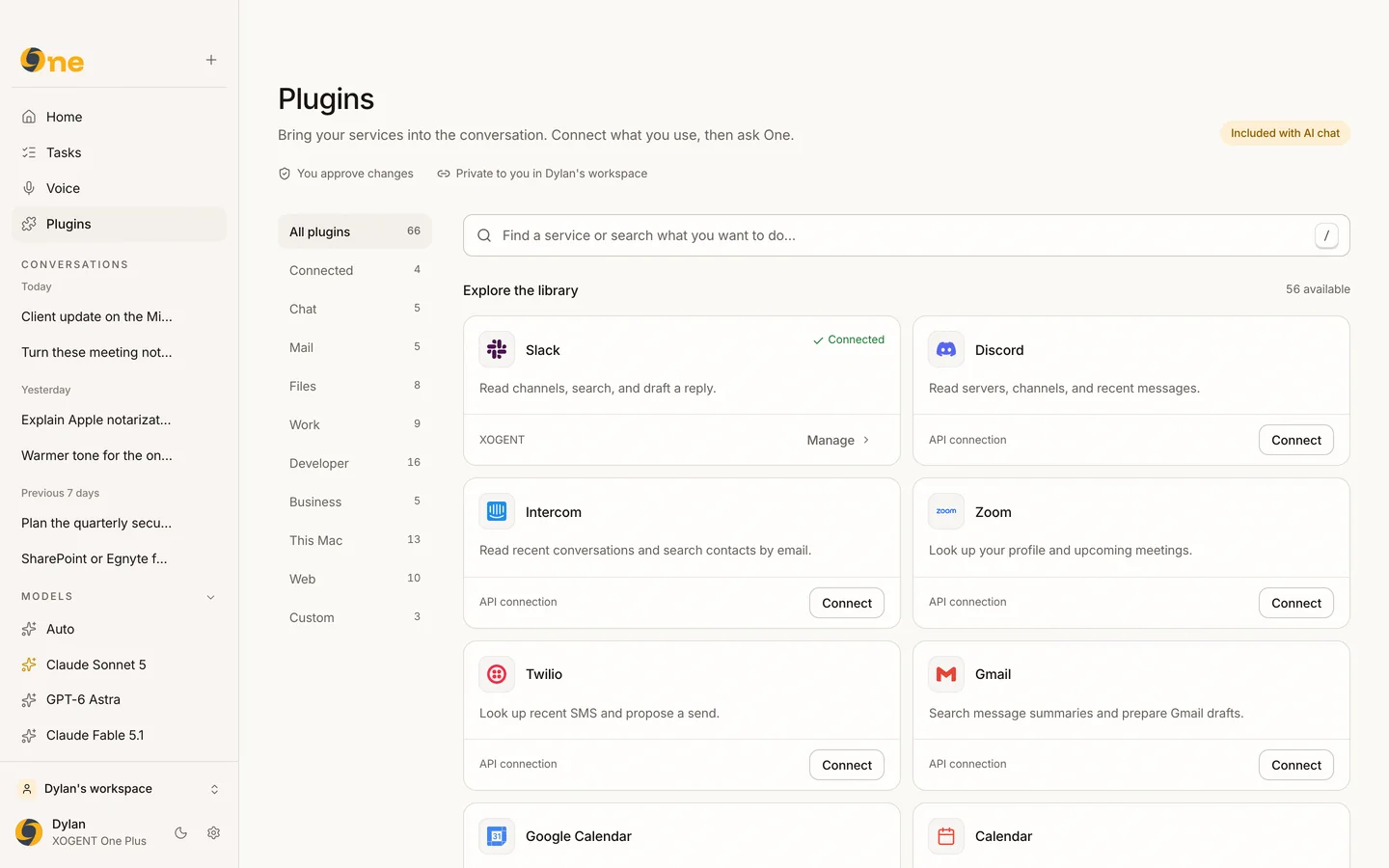Click the search magnifier icon

click(484, 235)
